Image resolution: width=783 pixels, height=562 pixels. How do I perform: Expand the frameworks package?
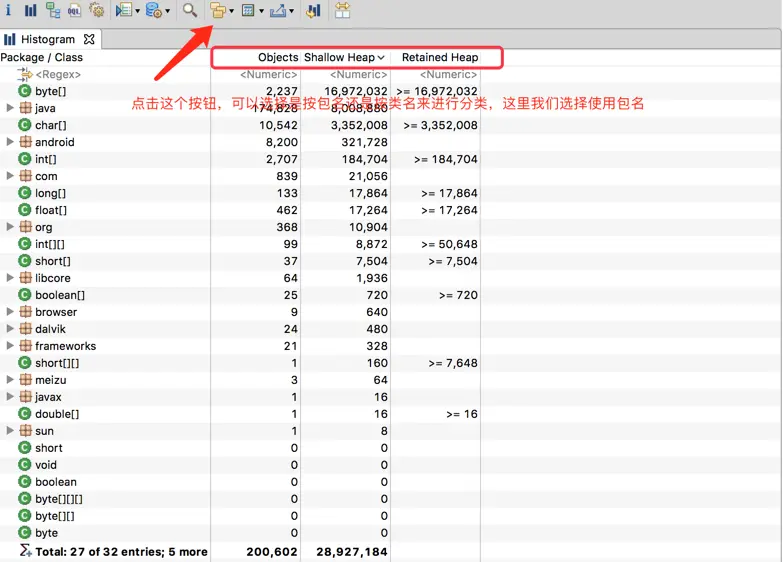coord(9,346)
